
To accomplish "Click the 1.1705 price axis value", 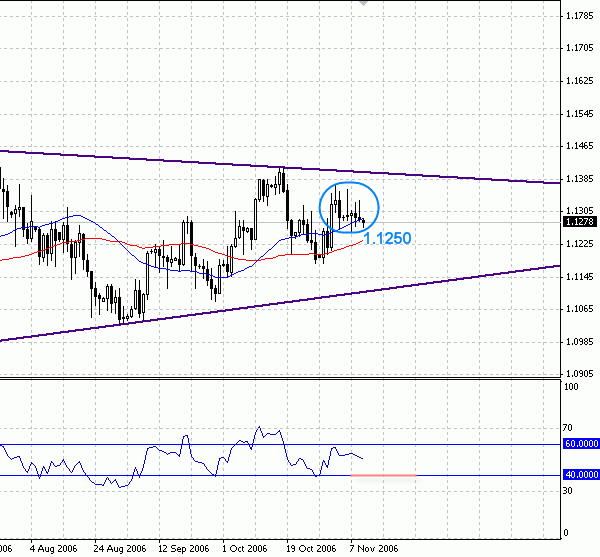I will click(x=579, y=48).
